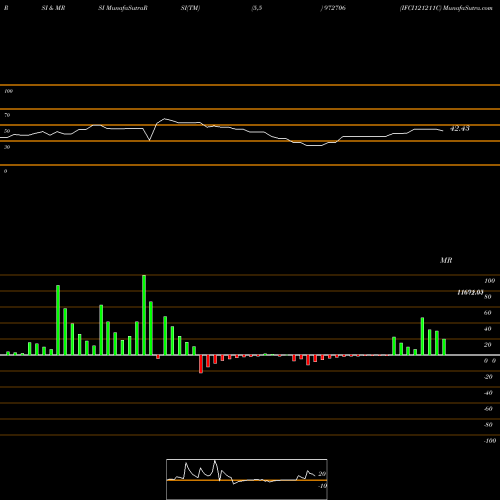Click the 20 label in the mini chart
The height and width of the screenshot is (500, 500).
click(322, 474)
